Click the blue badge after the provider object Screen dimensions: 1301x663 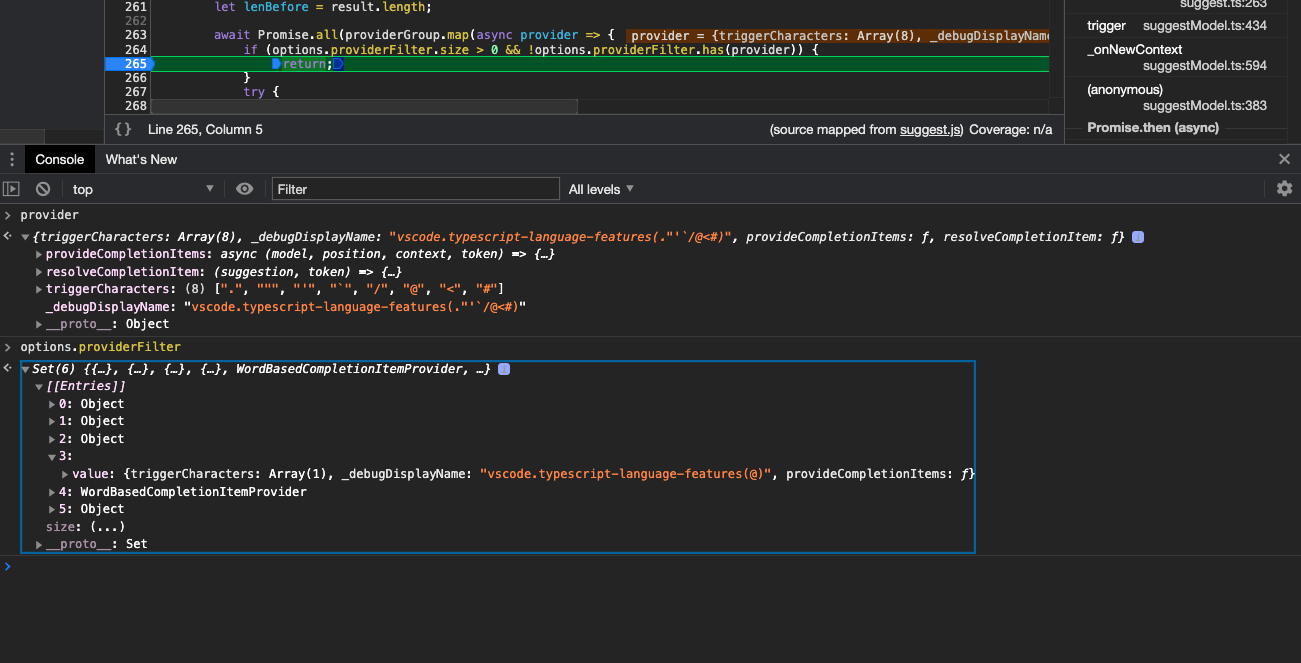pos(1137,236)
